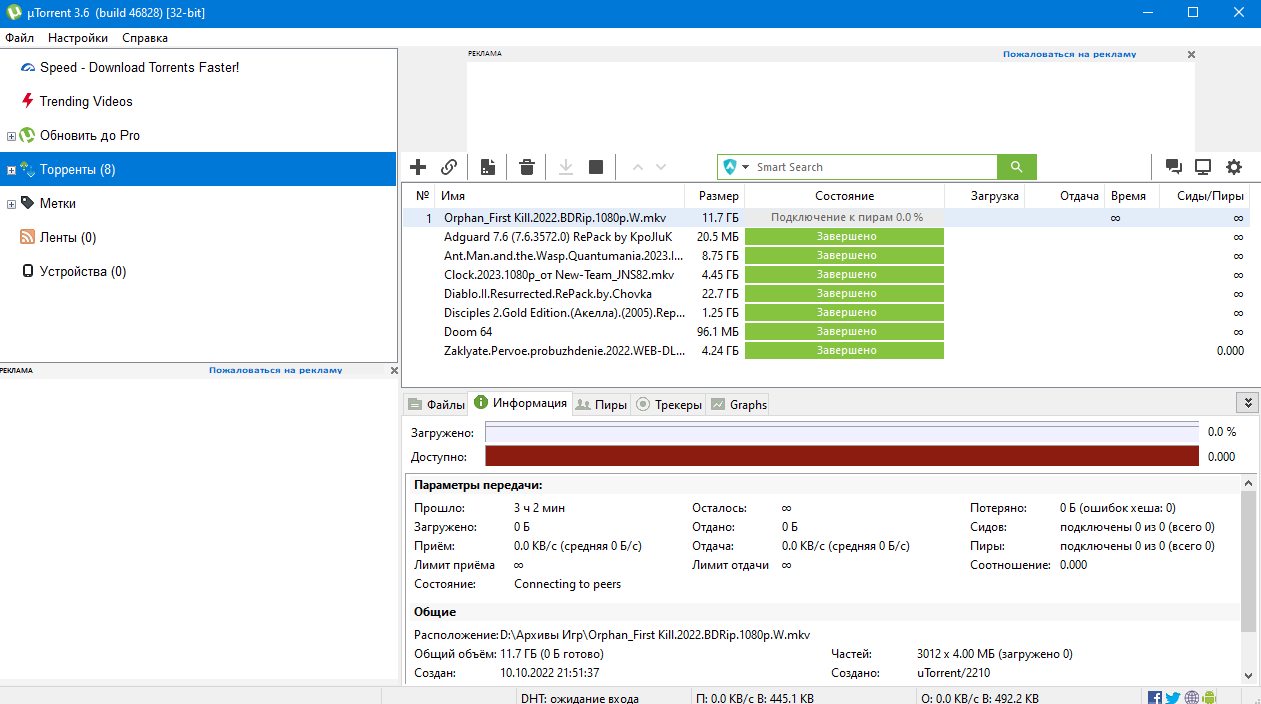Click the chat bubbles icon in toolbar
This screenshot has height=704, width=1261.
point(1173,167)
